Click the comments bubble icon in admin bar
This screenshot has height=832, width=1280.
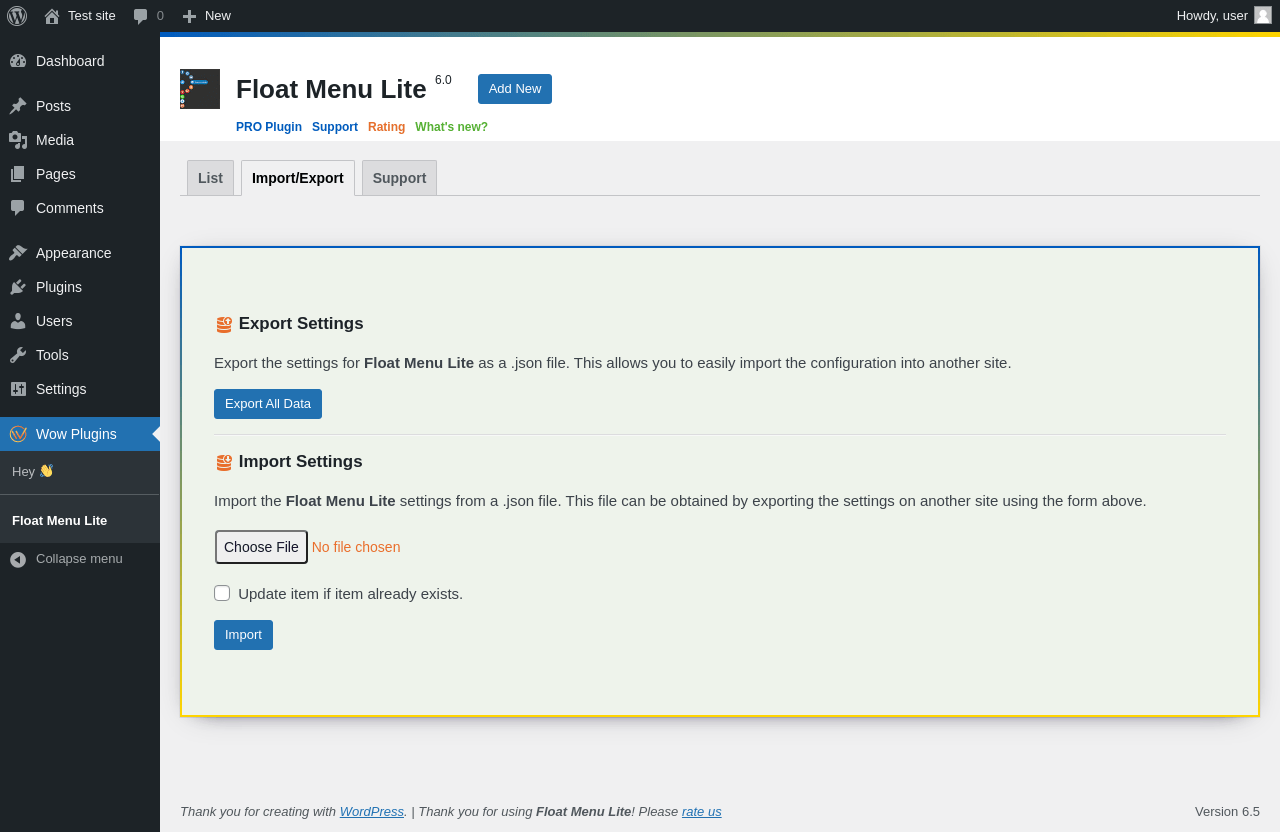pos(141,16)
